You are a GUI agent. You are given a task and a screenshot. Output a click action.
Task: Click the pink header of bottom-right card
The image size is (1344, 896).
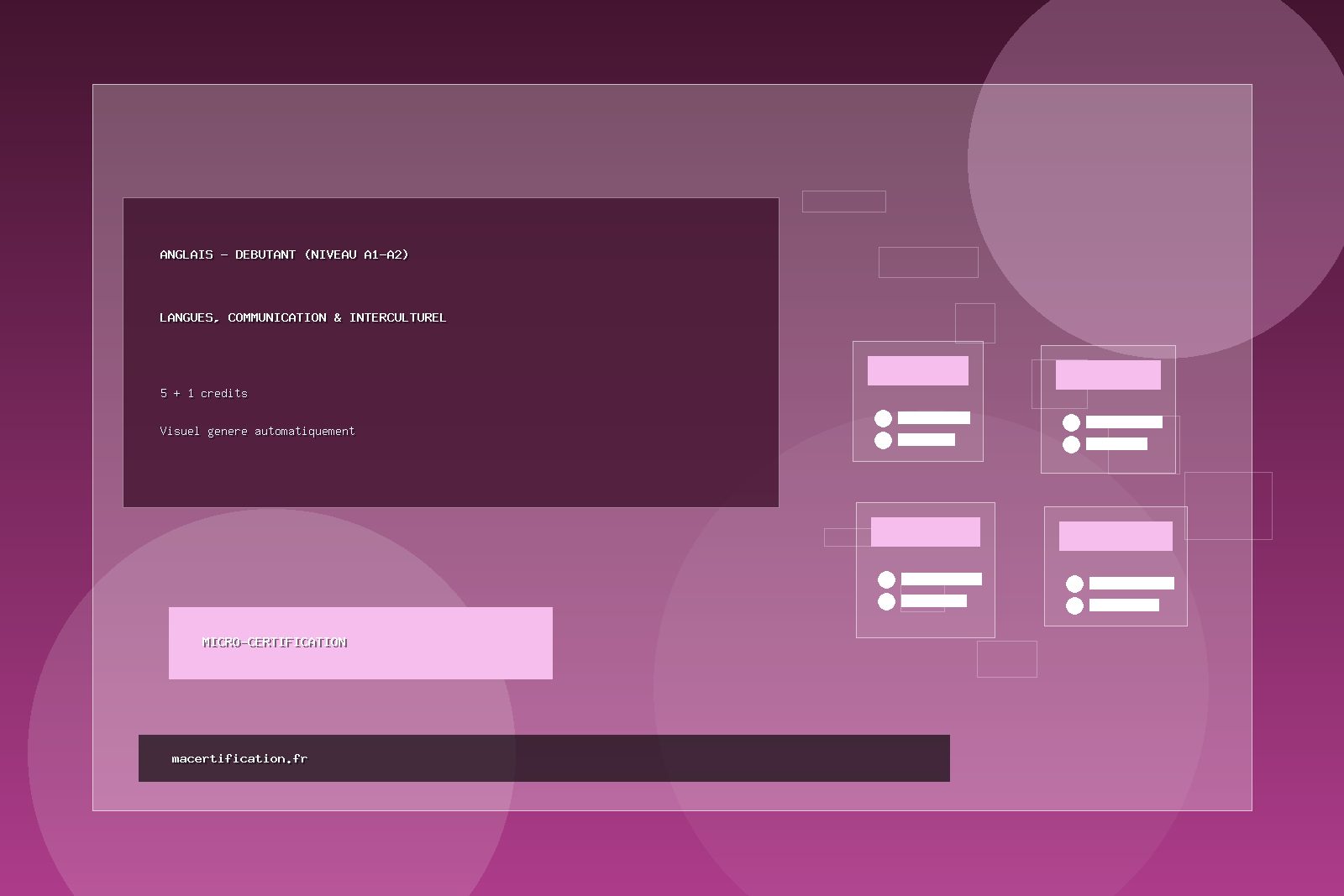pos(1116,536)
